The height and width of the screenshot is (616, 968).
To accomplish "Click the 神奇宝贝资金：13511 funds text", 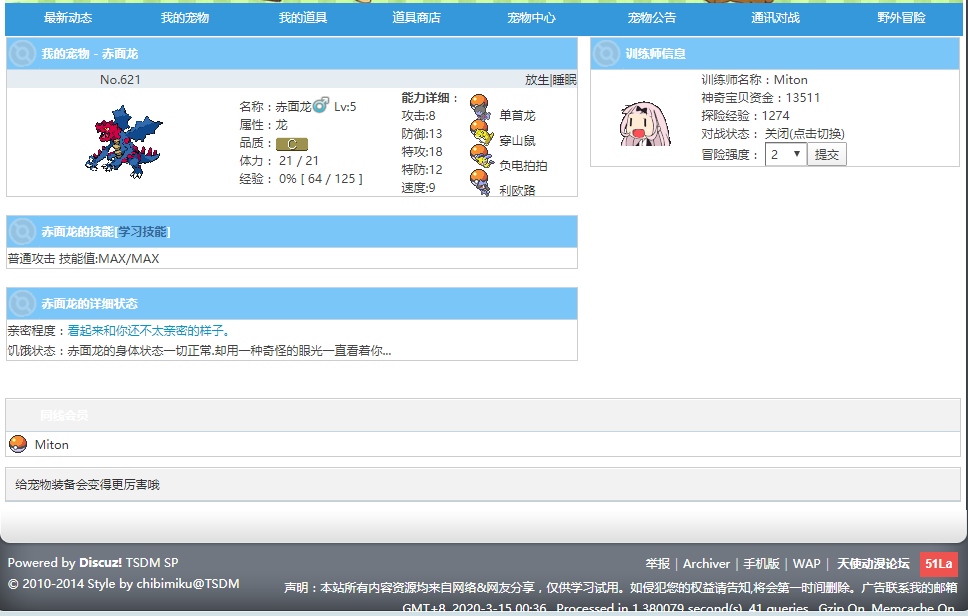I will click(761, 98).
